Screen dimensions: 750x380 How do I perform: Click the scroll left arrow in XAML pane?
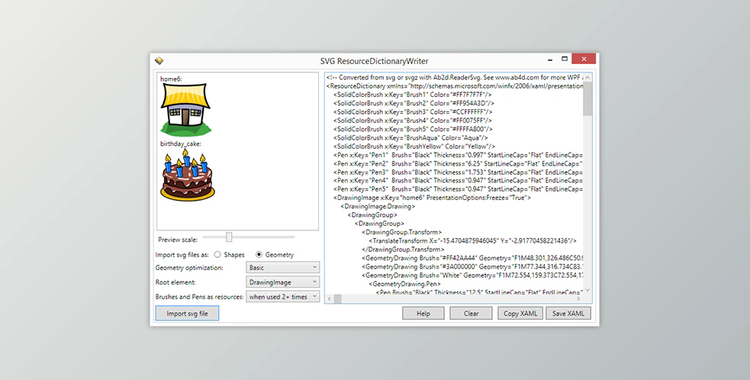coord(329,299)
